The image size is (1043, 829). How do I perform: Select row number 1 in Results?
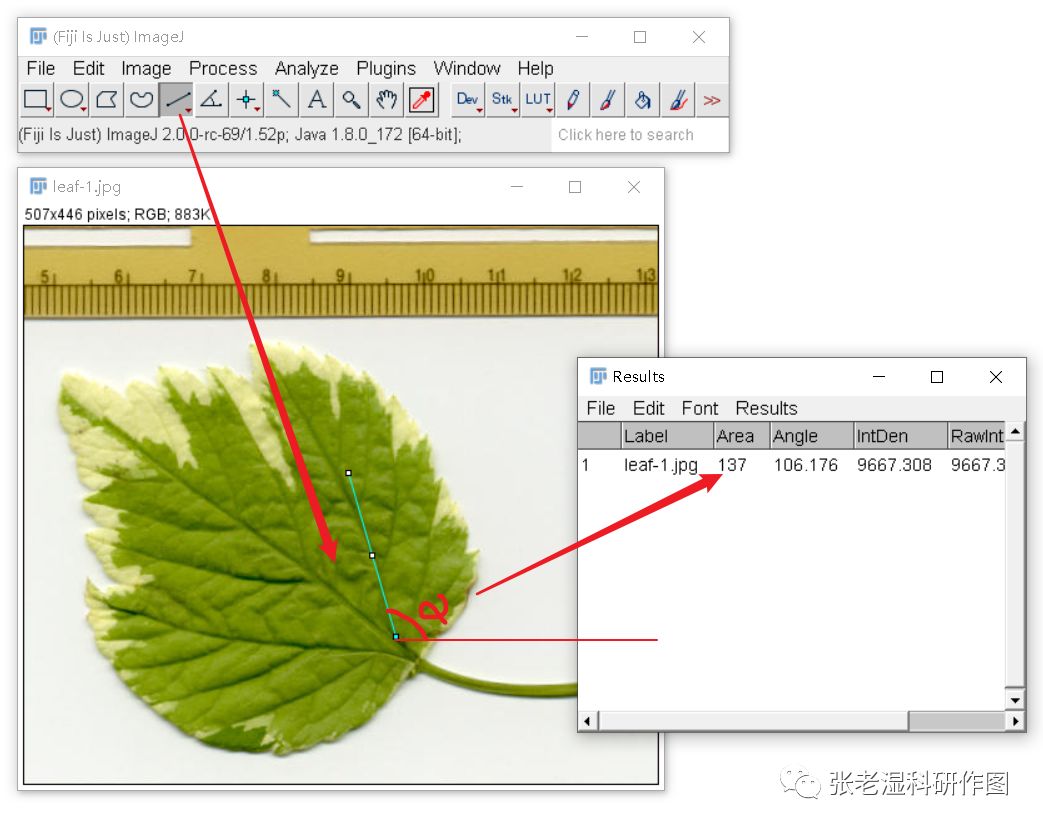click(585, 465)
